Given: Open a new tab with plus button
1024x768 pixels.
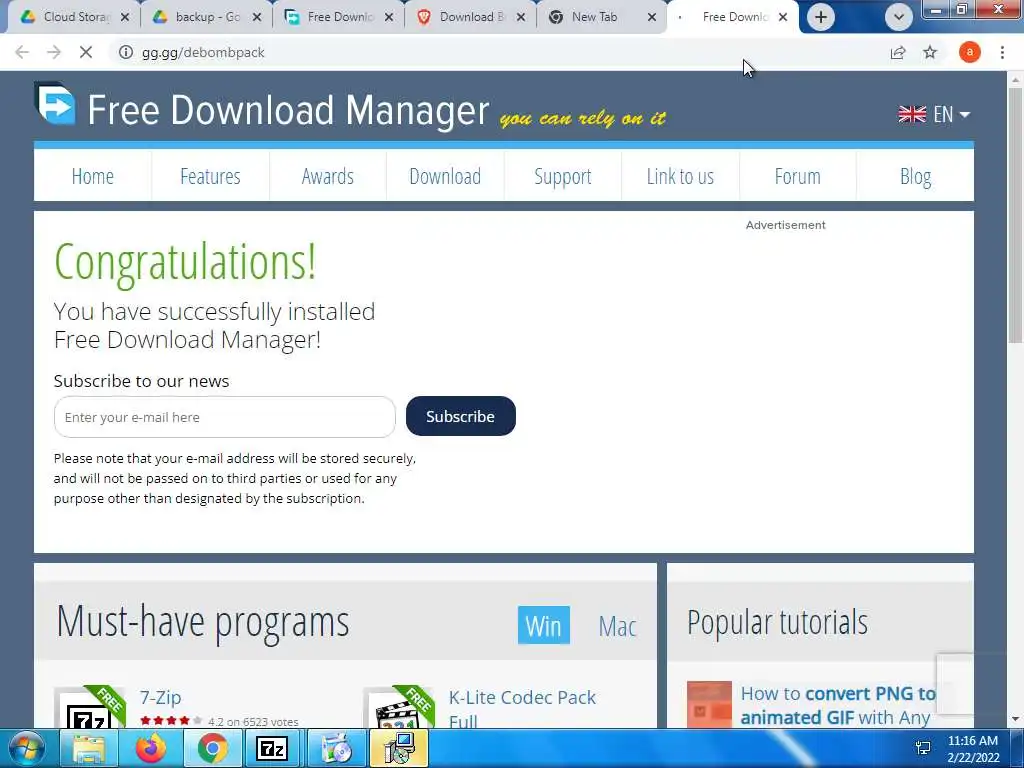Looking at the screenshot, I should coord(821,17).
